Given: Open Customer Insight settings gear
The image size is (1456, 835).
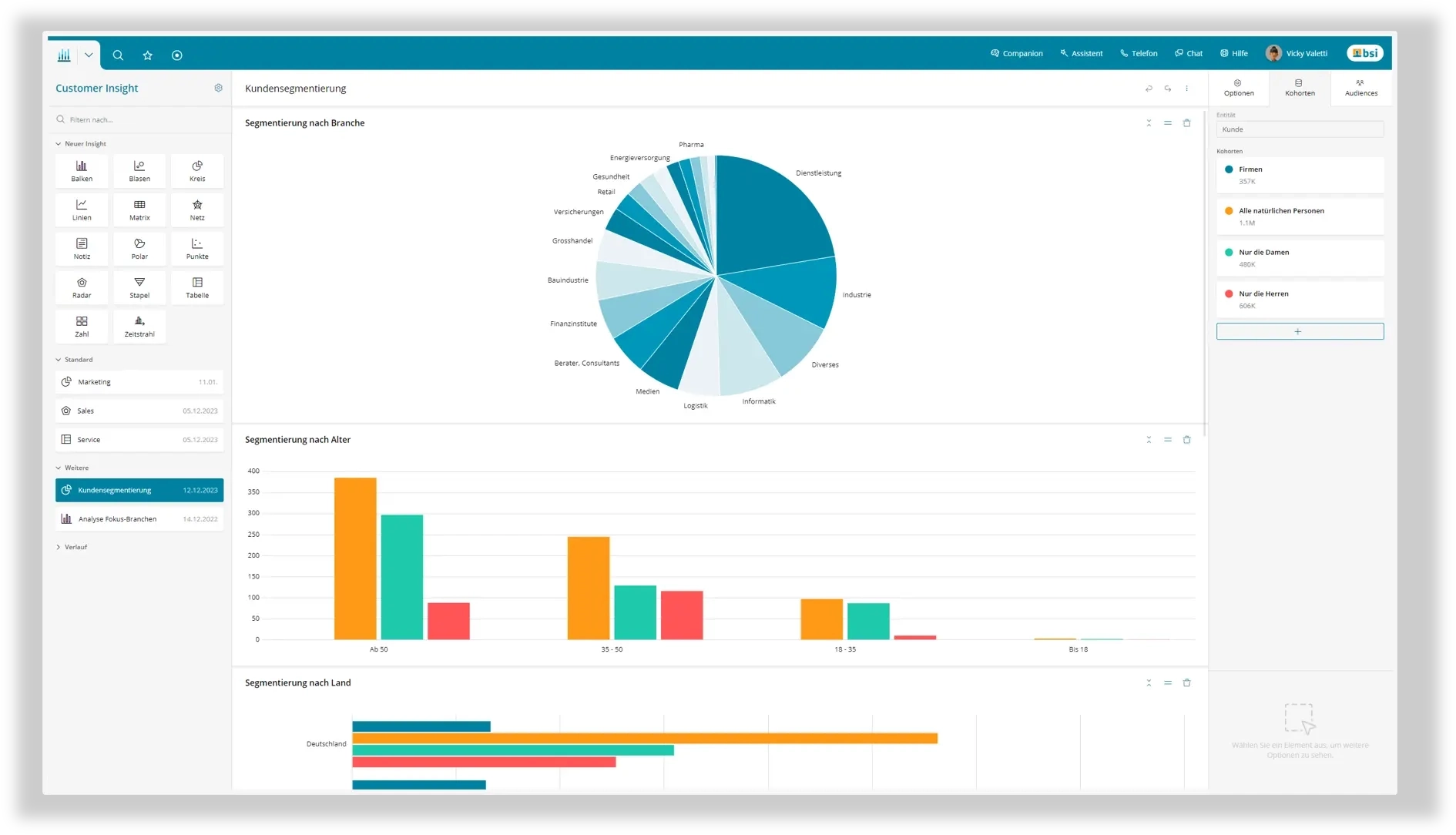Looking at the screenshot, I should (x=219, y=89).
